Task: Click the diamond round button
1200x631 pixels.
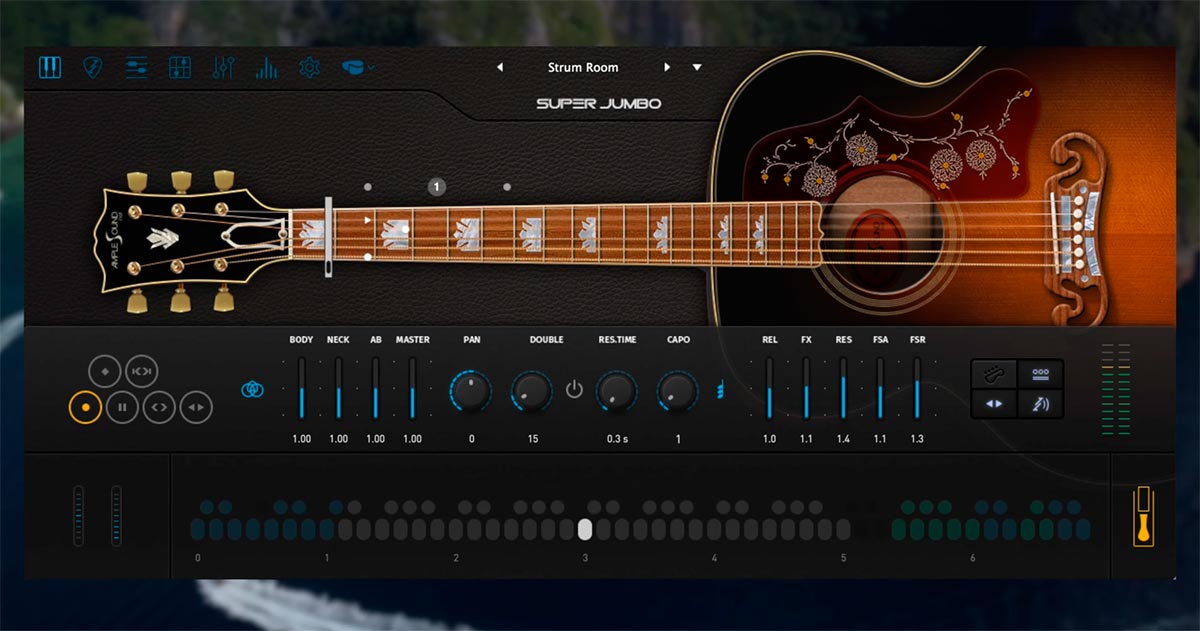Action: tap(104, 371)
